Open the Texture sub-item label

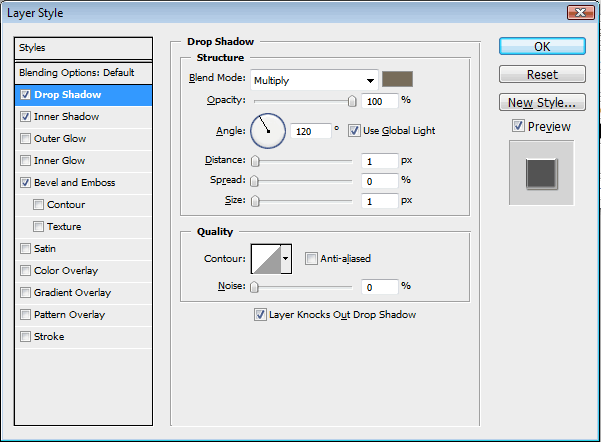click(64, 227)
